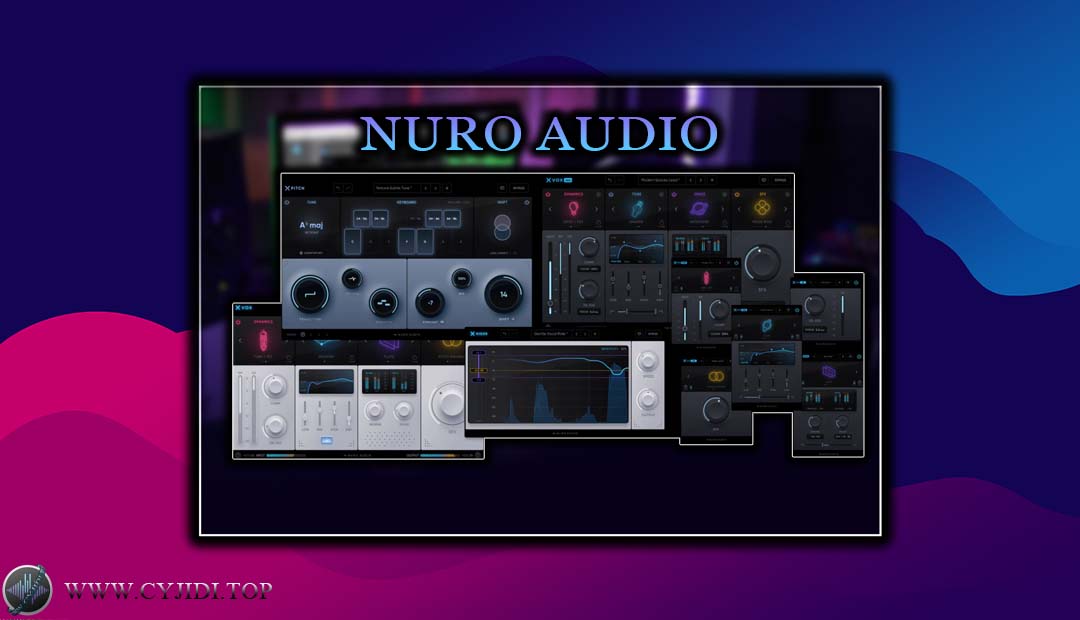
Task: Click the De-ess knob in light Xvox
Action: point(276,426)
